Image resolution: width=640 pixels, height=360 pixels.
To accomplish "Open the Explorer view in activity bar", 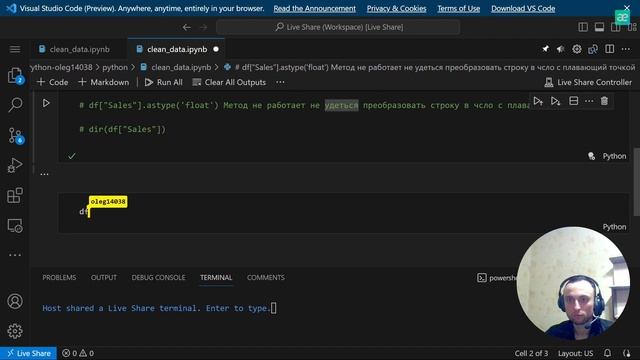I will [x=15, y=76].
